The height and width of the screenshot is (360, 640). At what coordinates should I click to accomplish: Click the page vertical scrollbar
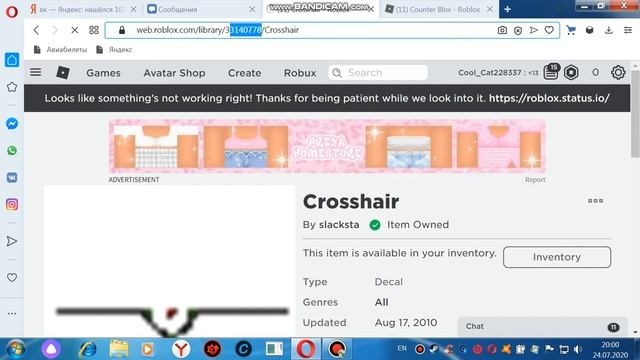pos(635,114)
